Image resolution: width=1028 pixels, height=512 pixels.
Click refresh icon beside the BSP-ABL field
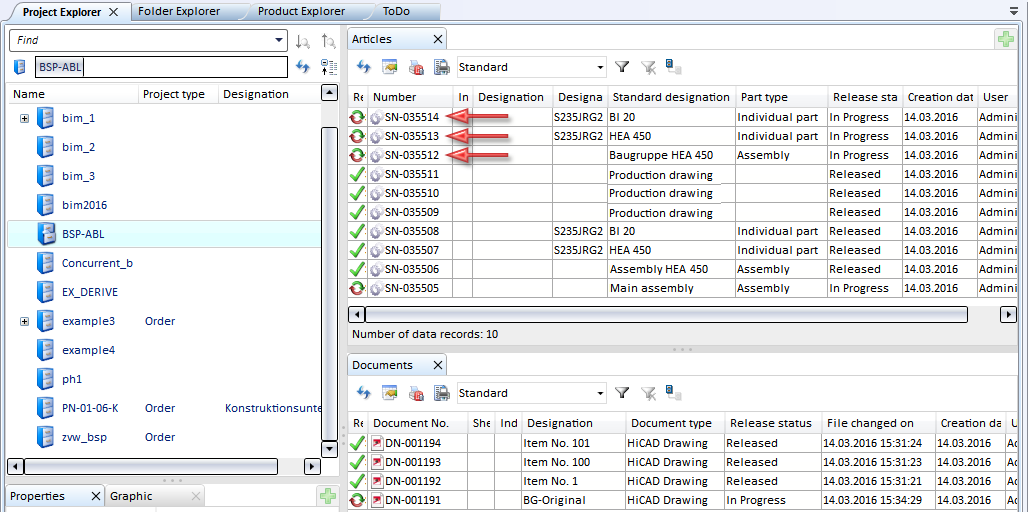click(303, 67)
